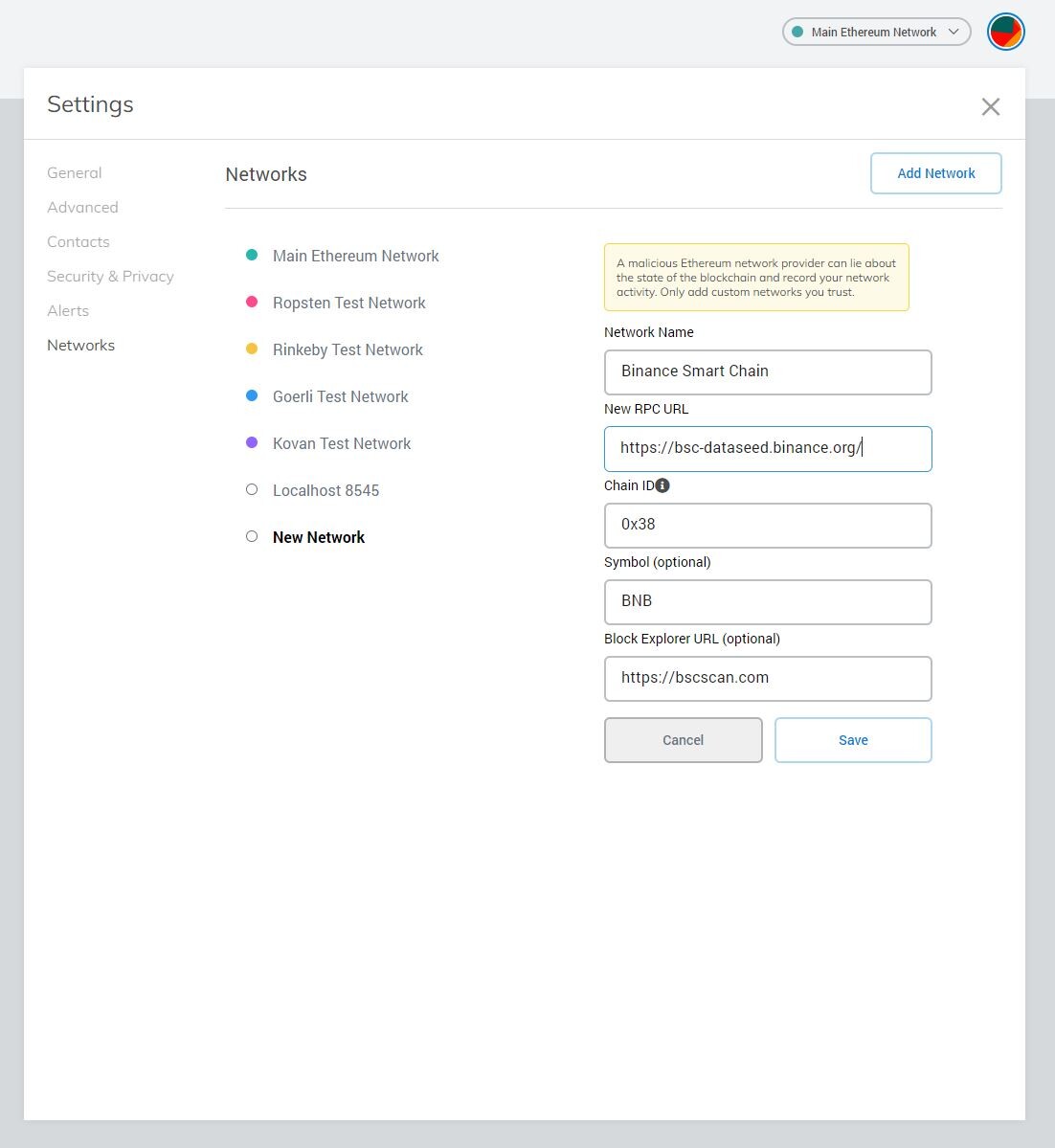This screenshot has height=1148, width=1055.
Task: Expand the Main Ethereum Network dropdown
Action: [x=876, y=33]
